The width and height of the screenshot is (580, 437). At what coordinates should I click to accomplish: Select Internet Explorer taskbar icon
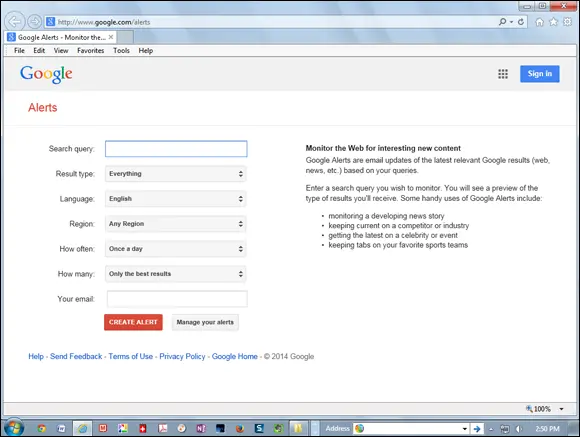(82, 428)
